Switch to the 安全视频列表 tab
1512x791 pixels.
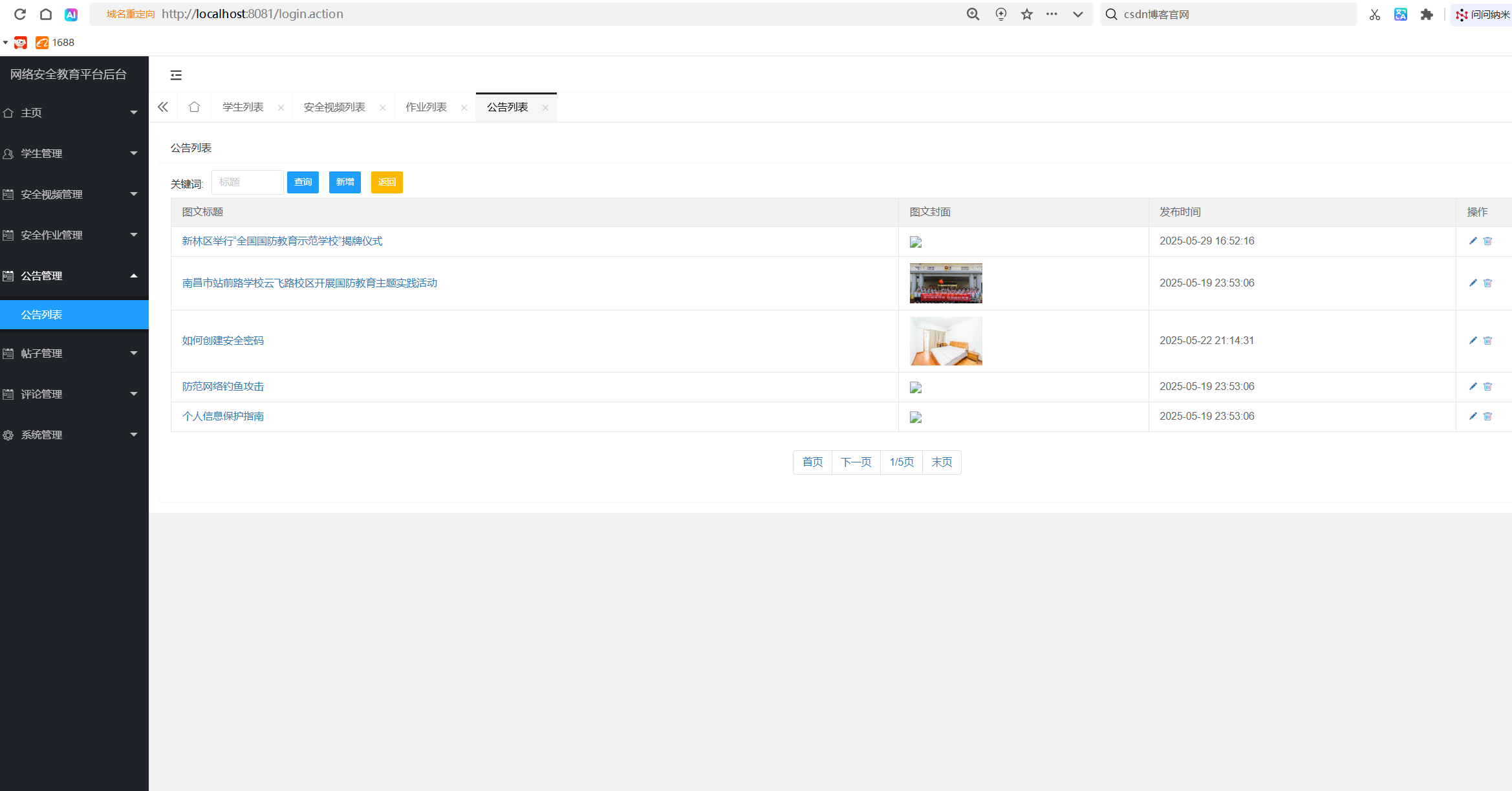coord(334,107)
